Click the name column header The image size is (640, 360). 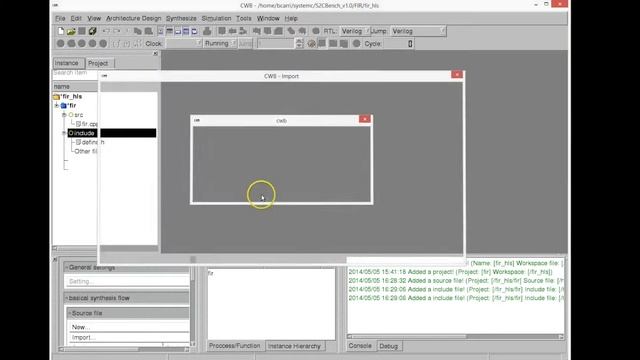coord(75,87)
